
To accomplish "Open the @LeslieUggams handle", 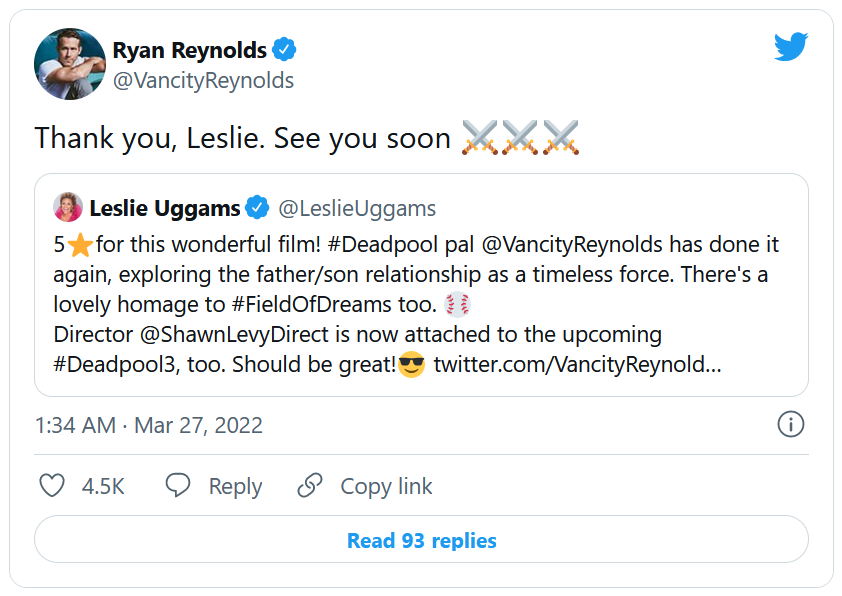I will tap(356, 208).
